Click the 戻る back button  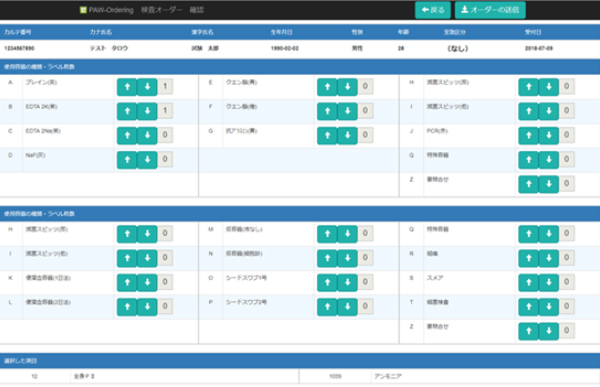point(433,10)
